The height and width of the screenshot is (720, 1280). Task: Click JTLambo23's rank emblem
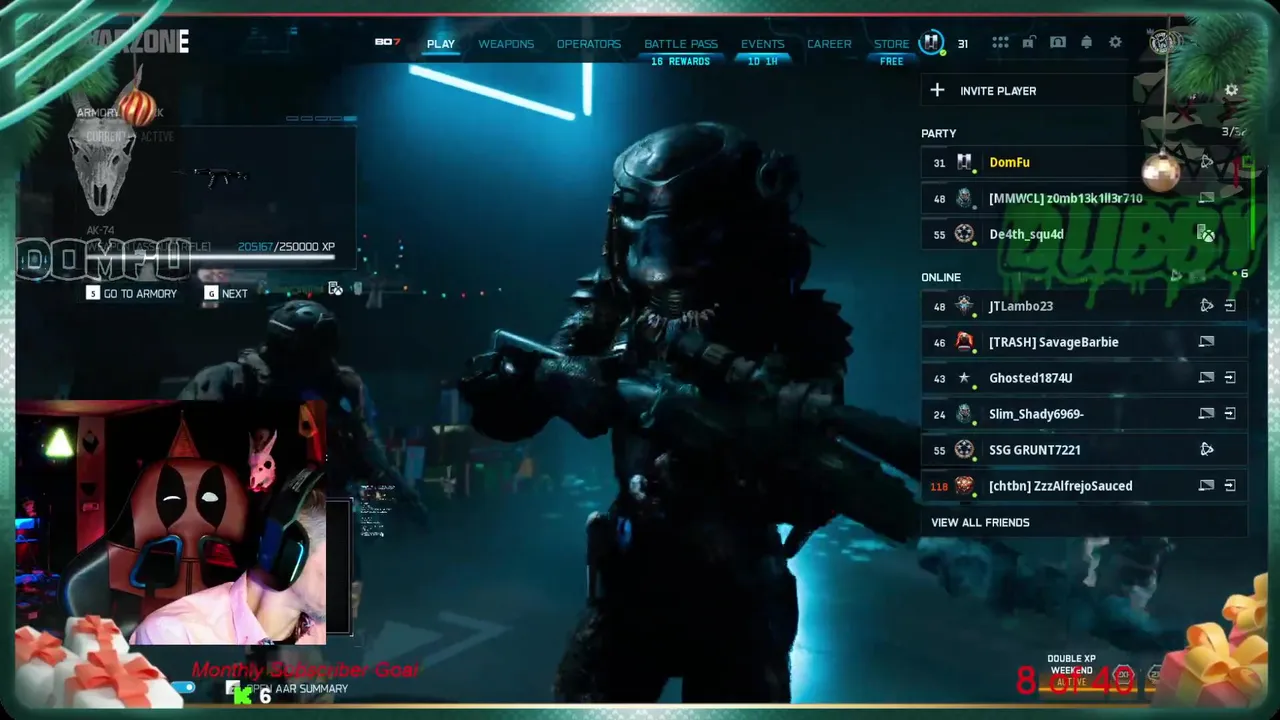[964, 306]
